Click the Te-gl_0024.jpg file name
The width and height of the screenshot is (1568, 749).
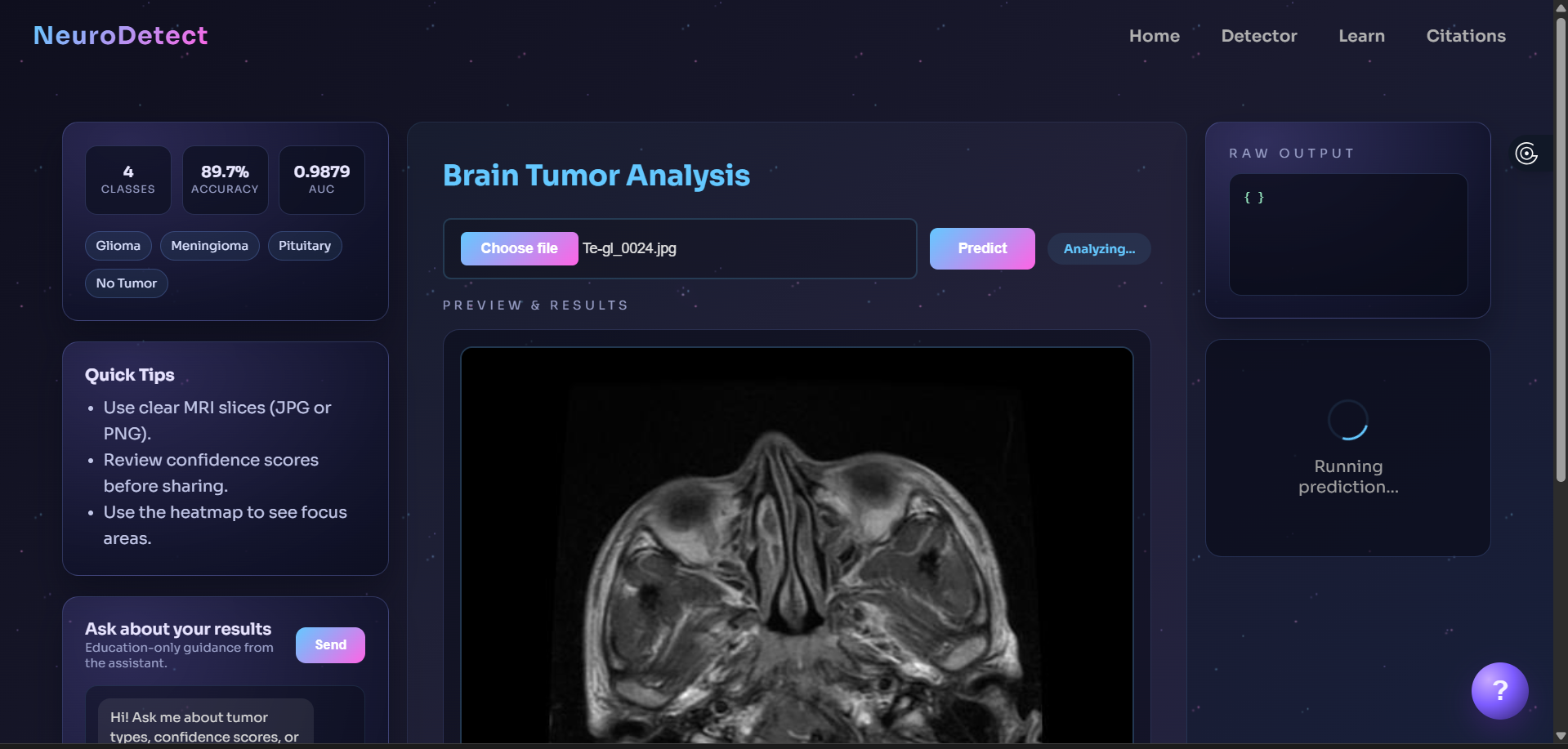pos(629,248)
